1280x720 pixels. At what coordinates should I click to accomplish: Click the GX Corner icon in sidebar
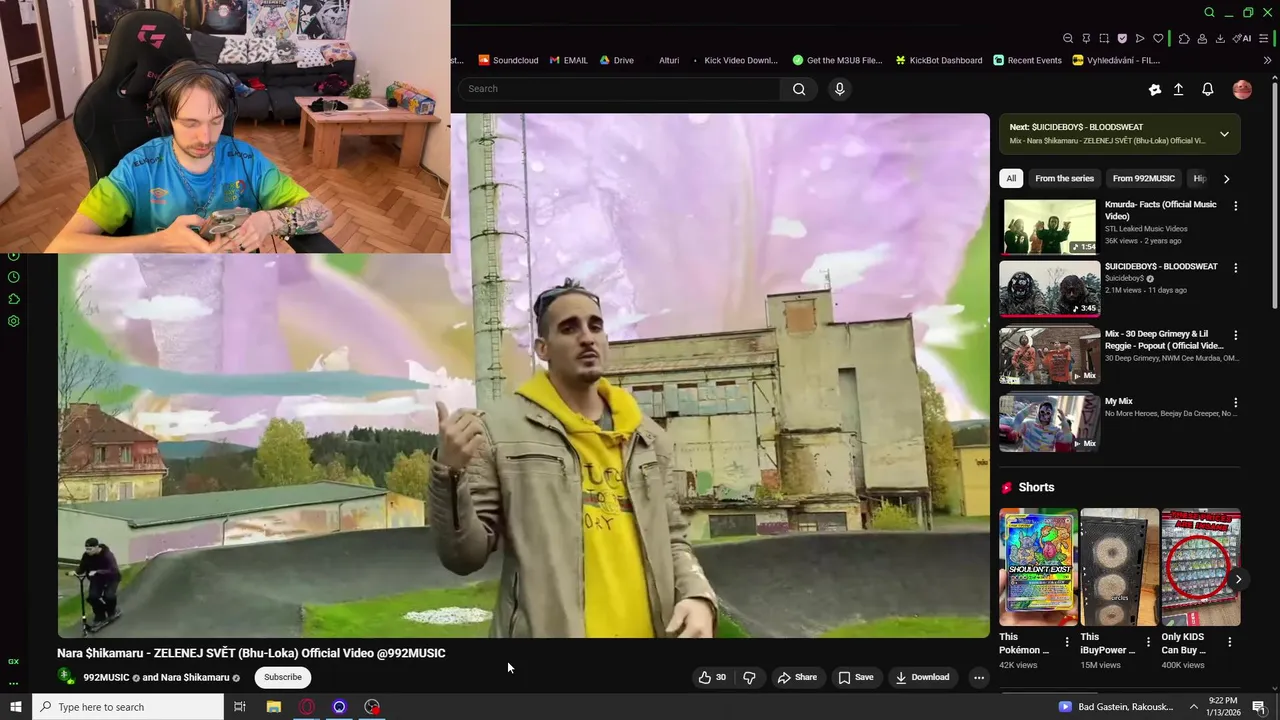[x=13, y=661]
